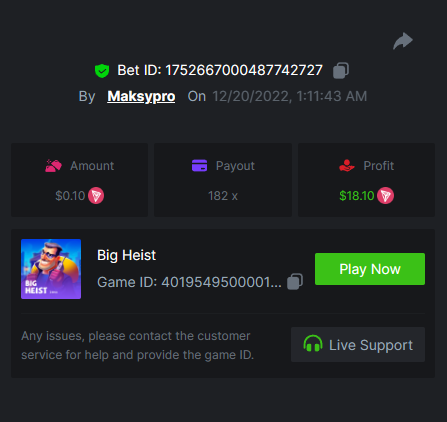Copy the Bet ID with copy icon

341,71
